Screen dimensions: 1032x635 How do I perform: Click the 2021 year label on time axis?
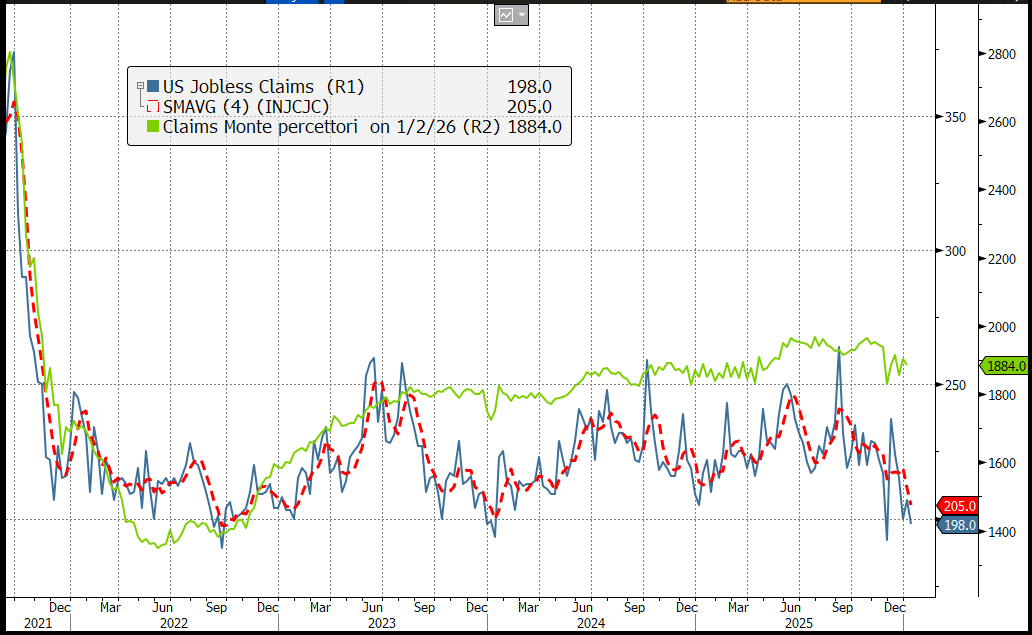click(x=22, y=623)
